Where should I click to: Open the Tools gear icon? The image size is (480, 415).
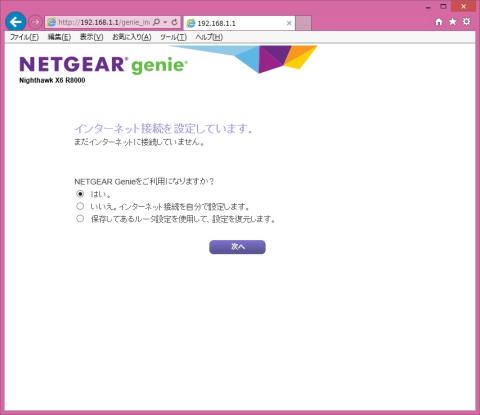coord(466,22)
